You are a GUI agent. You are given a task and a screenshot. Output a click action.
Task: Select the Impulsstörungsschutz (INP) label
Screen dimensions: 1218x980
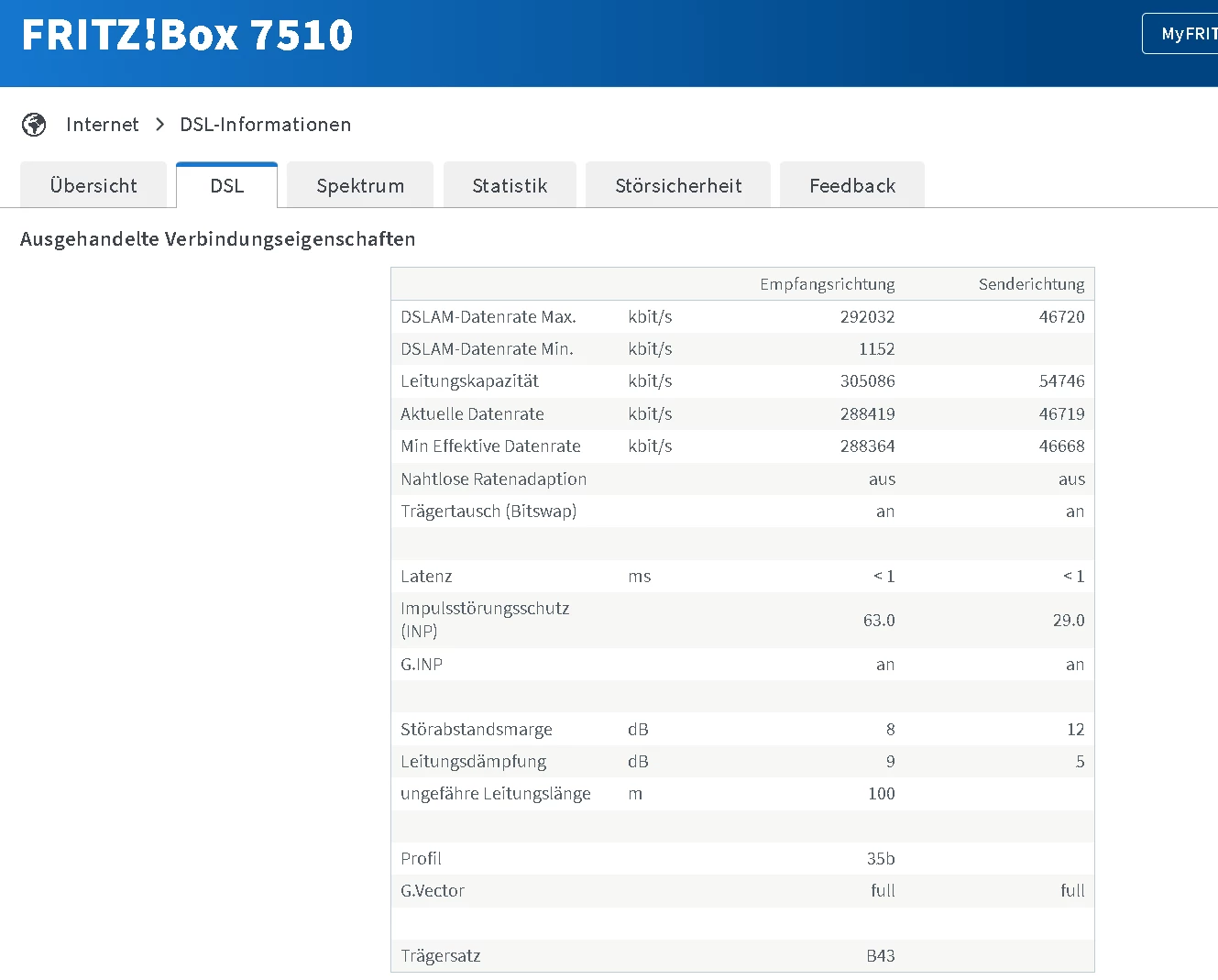(485, 620)
